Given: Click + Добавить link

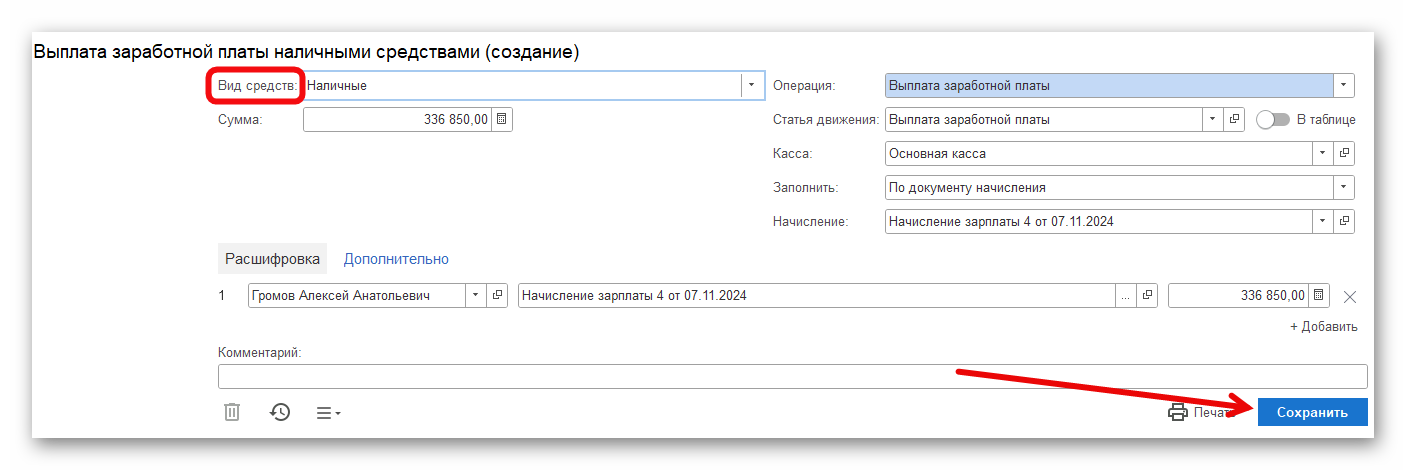Looking at the screenshot, I should [x=1324, y=327].
